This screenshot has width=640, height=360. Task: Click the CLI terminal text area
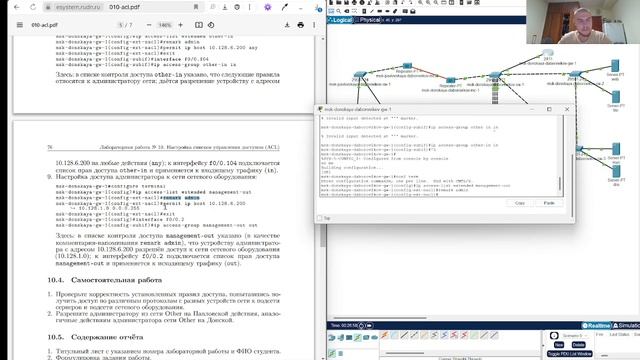point(439,156)
